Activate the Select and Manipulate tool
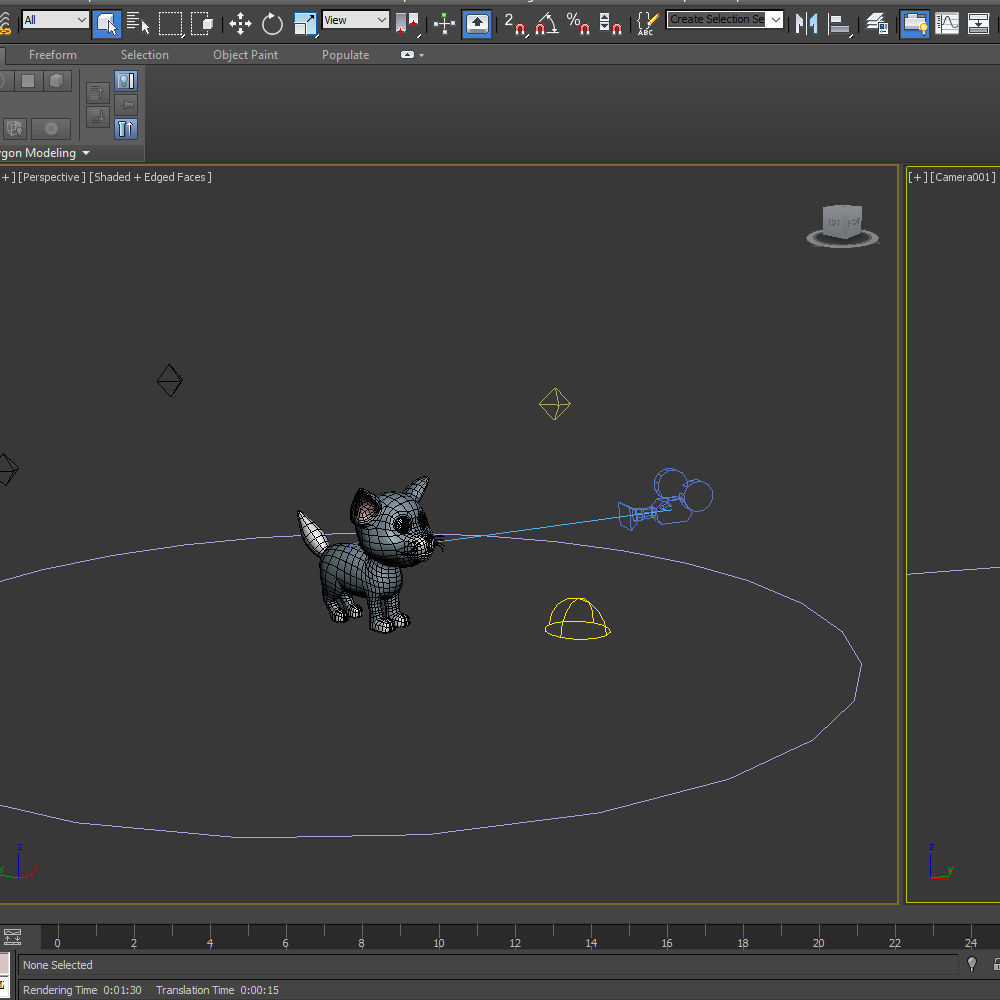Image resolution: width=1000 pixels, height=1000 pixels. click(444, 24)
